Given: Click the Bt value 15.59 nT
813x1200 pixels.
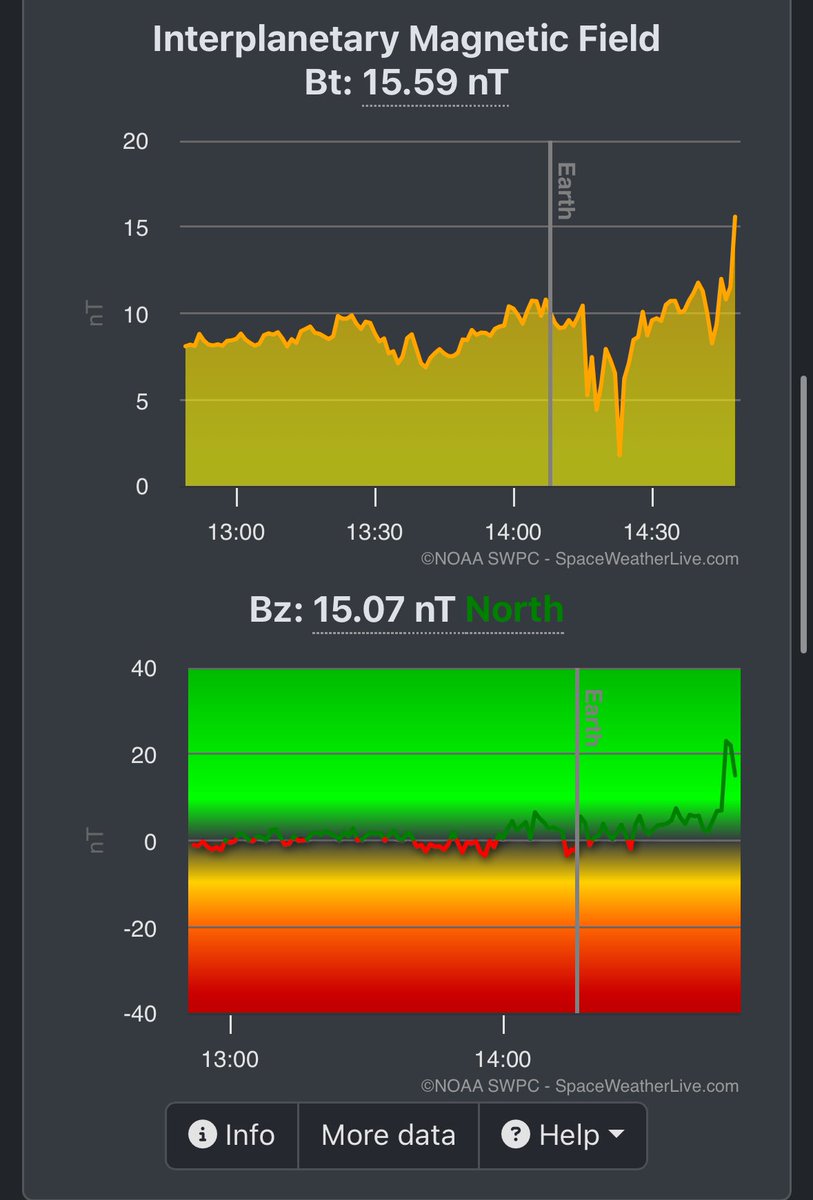Looking at the screenshot, I should click(435, 84).
